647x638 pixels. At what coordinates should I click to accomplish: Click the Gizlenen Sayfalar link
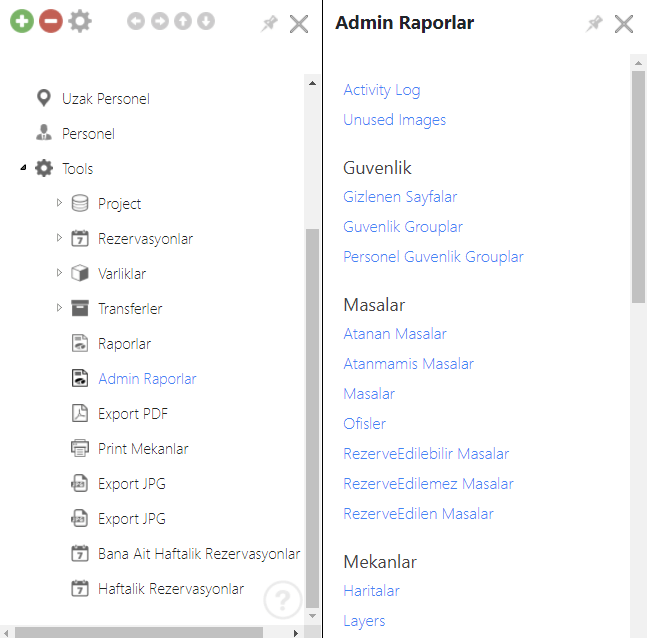coord(400,197)
